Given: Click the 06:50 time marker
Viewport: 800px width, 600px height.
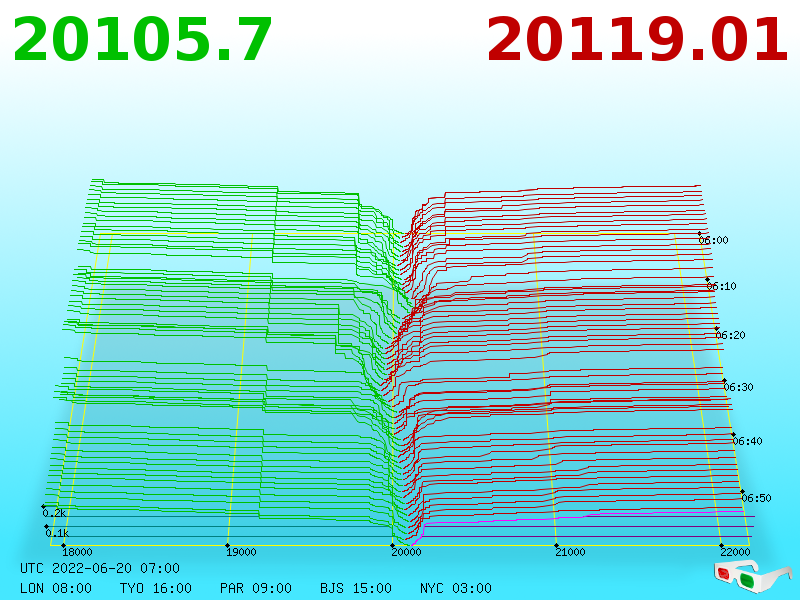Looking at the screenshot, I should pos(756,498).
